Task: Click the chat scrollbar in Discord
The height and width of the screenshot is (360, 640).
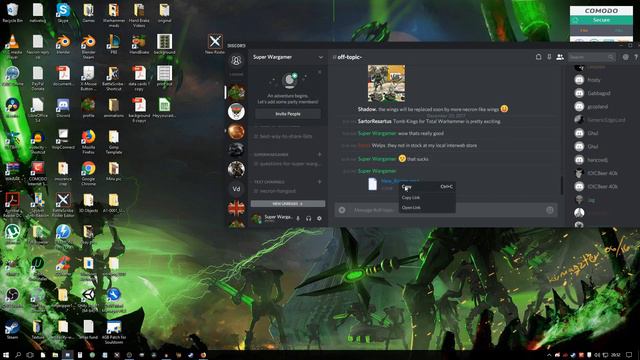Action: click(x=562, y=185)
